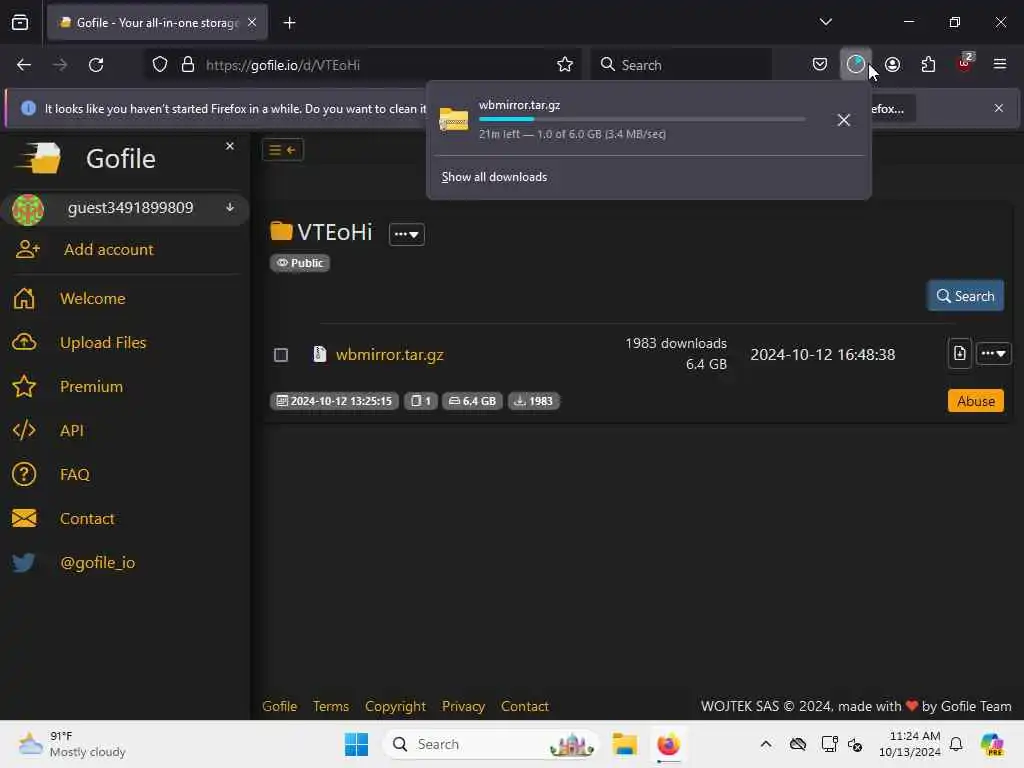Click the 6.4 GB size badge
Image resolution: width=1024 pixels, height=768 pixels.
point(472,401)
